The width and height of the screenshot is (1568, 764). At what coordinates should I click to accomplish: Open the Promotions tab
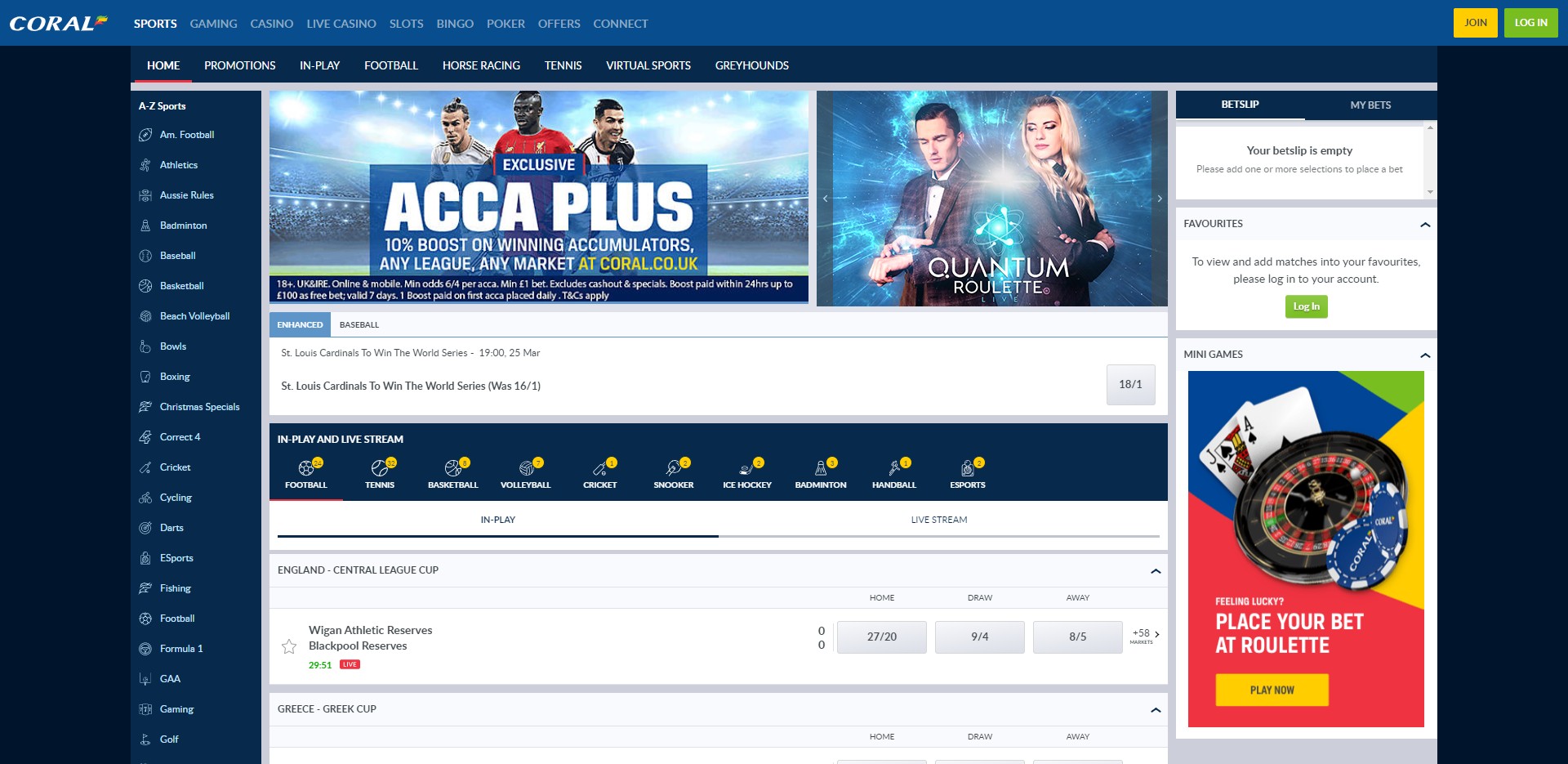pos(240,65)
